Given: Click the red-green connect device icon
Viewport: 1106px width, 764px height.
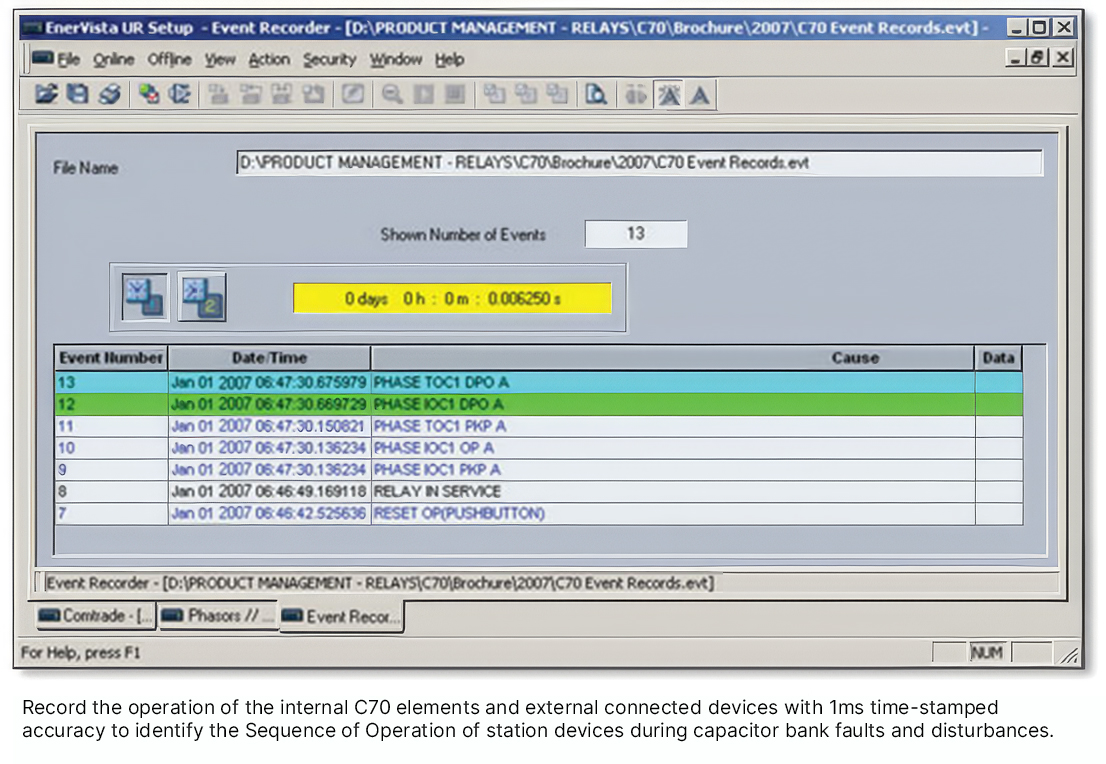Looking at the screenshot, I should coord(148,94).
